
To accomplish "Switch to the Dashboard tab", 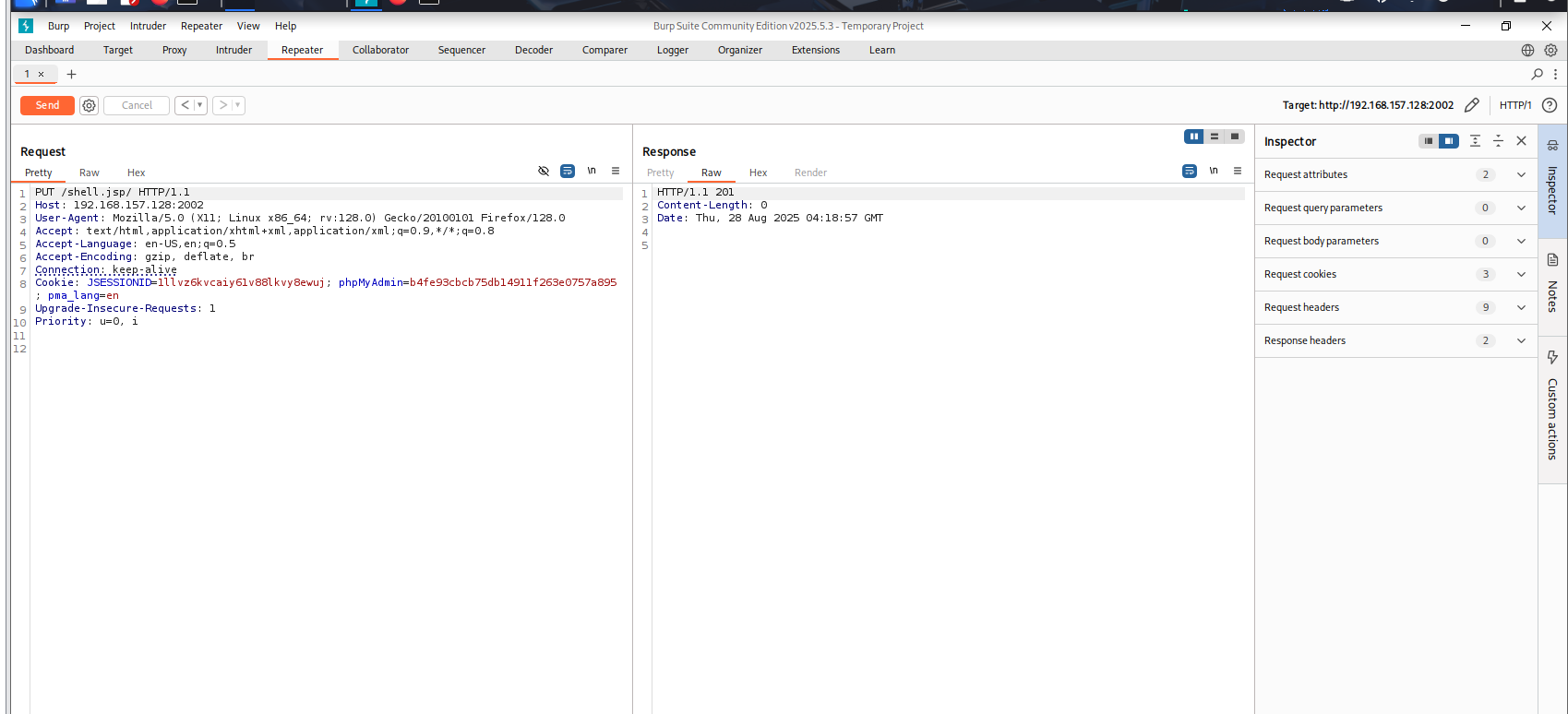I will [50, 50].
